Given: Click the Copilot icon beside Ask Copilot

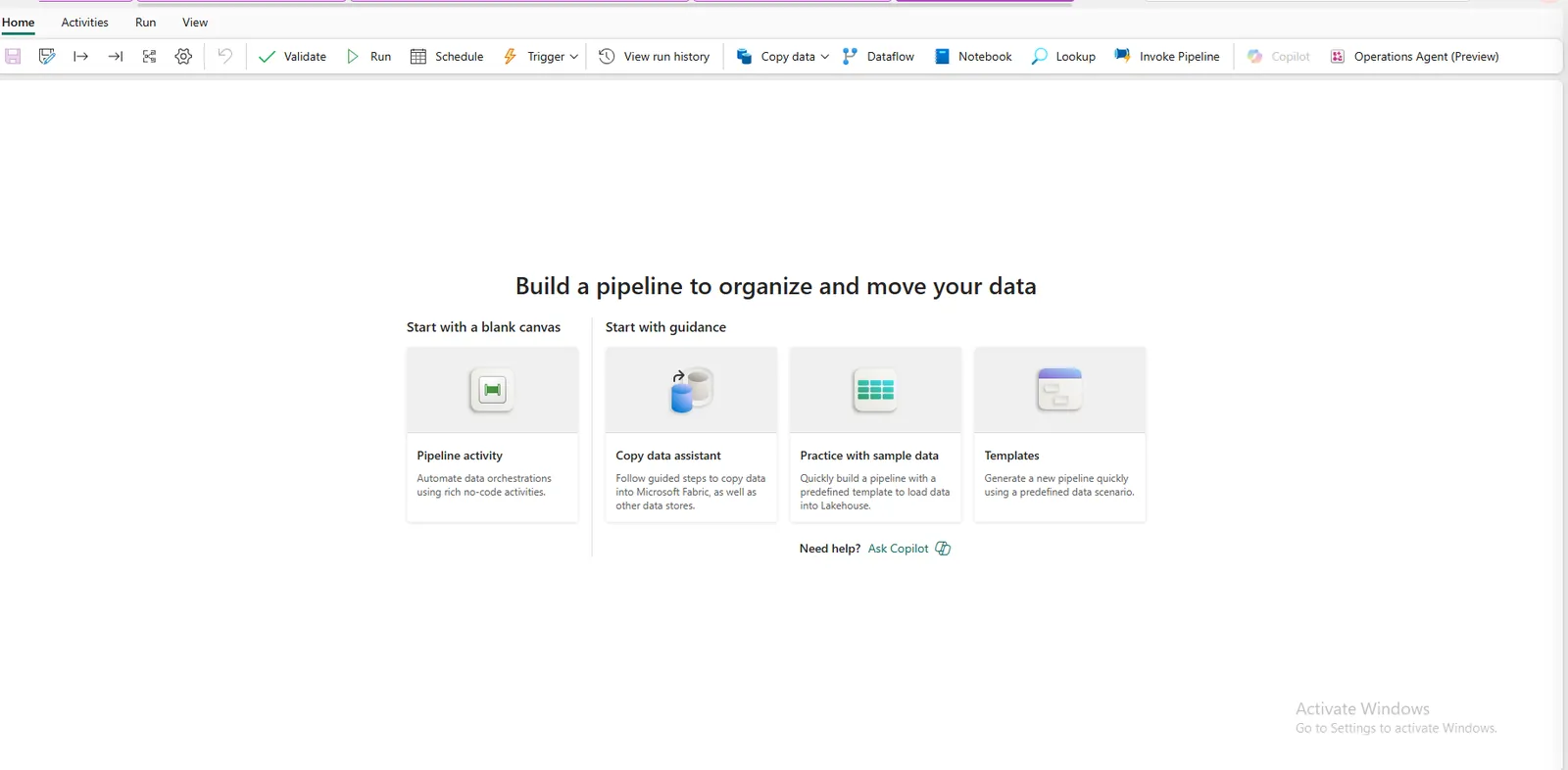Looking at the screenshot, I should 943,549.
